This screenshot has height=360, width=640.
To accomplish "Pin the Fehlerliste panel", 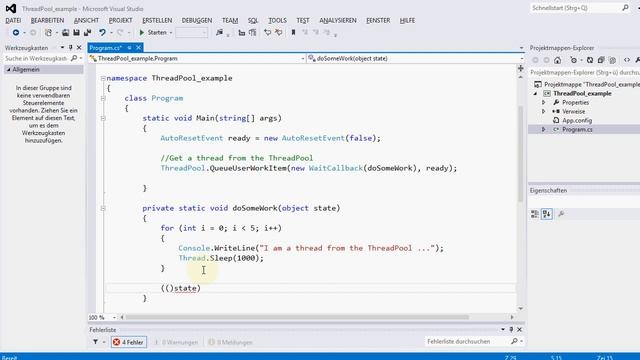I will coord(511,329).
